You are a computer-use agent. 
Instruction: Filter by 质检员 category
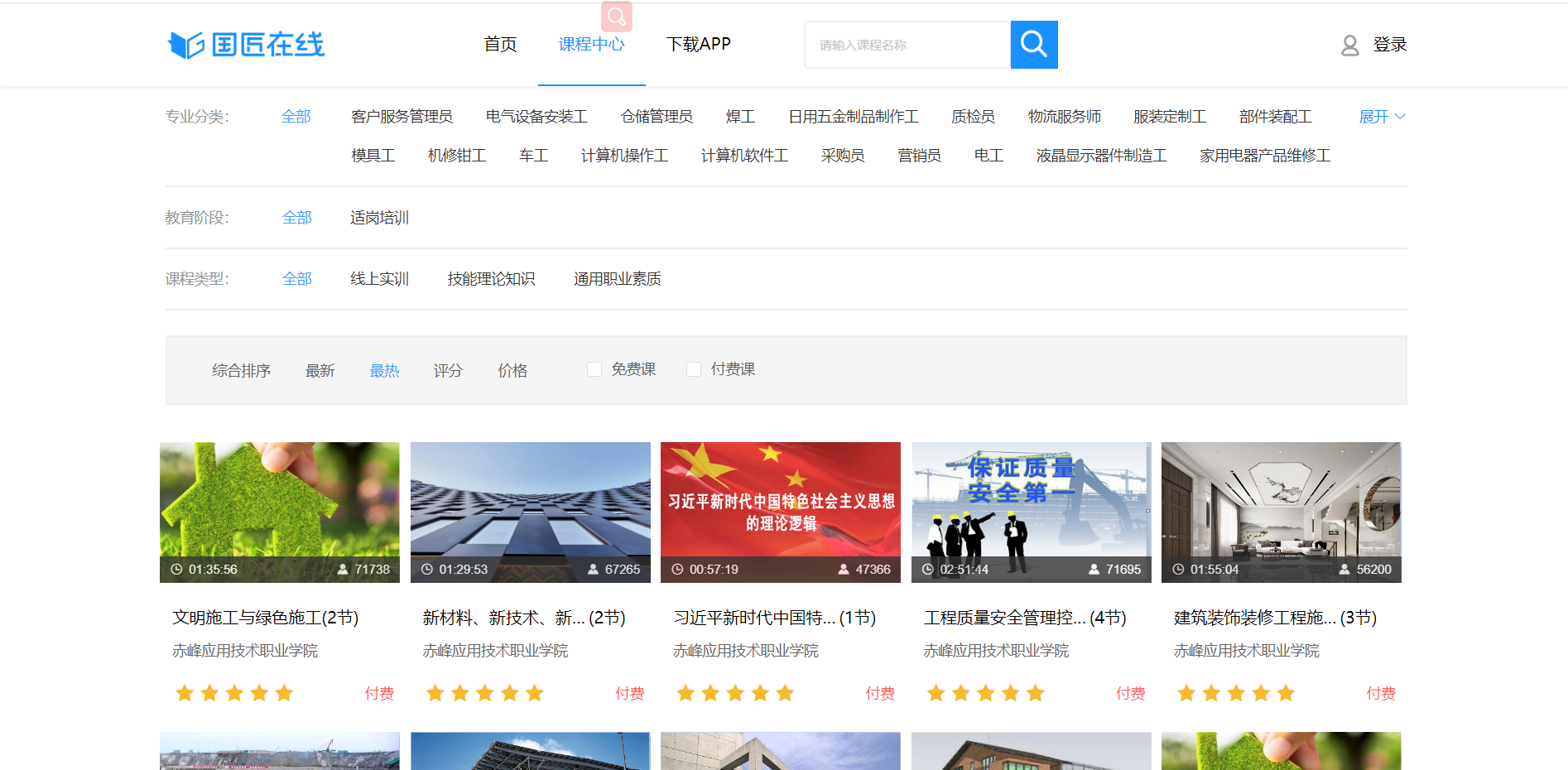point(973,117)
